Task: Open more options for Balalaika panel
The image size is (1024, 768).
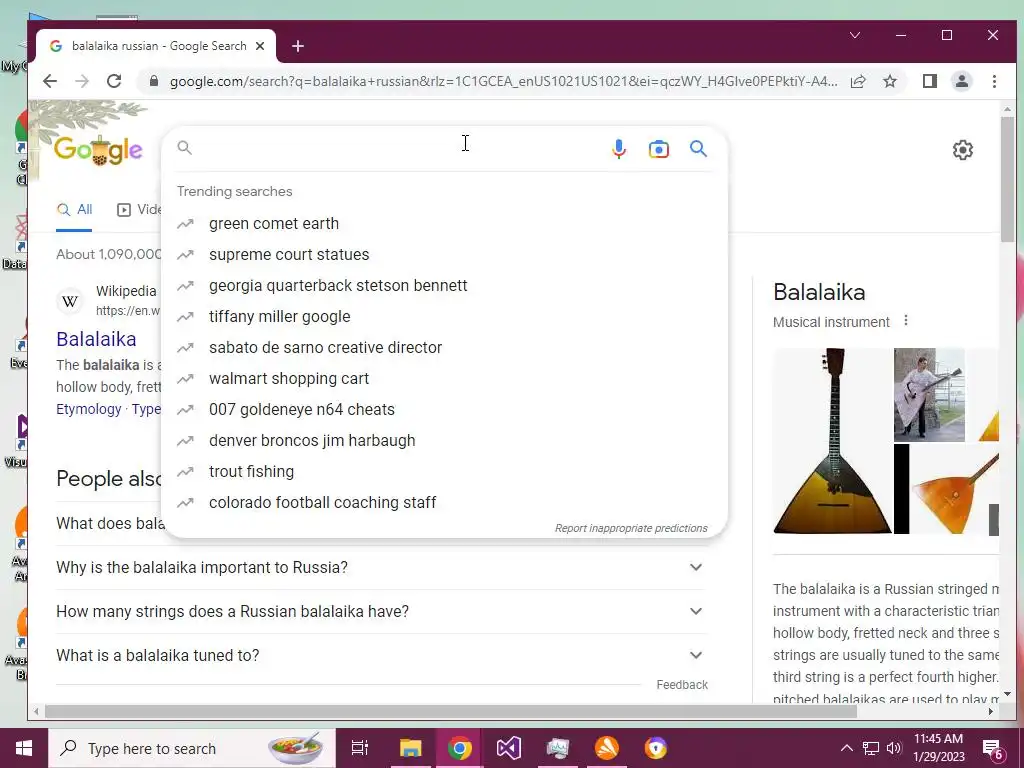Action: tap(905, 321)
